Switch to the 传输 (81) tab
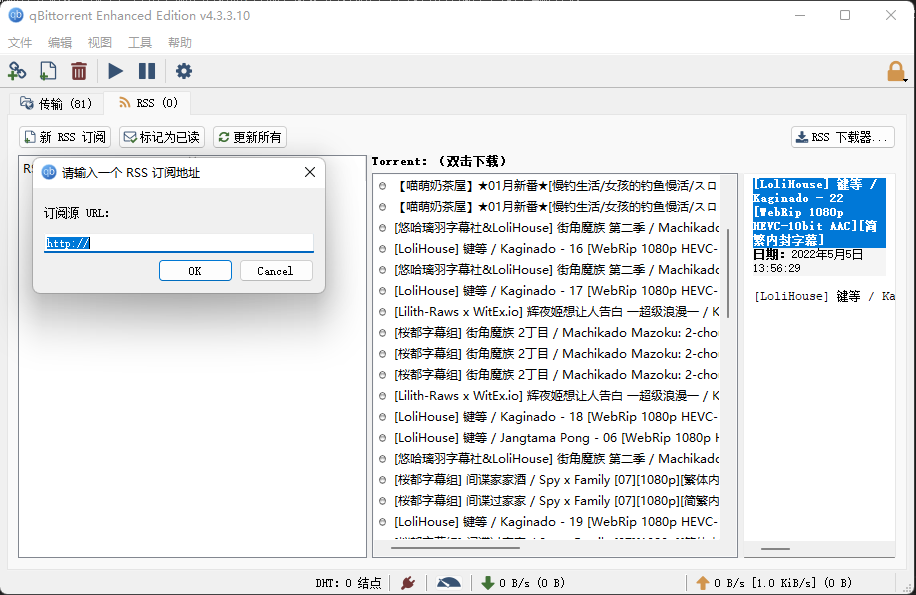The width and height of the screenshot is (916, 595). click(56, 103)
